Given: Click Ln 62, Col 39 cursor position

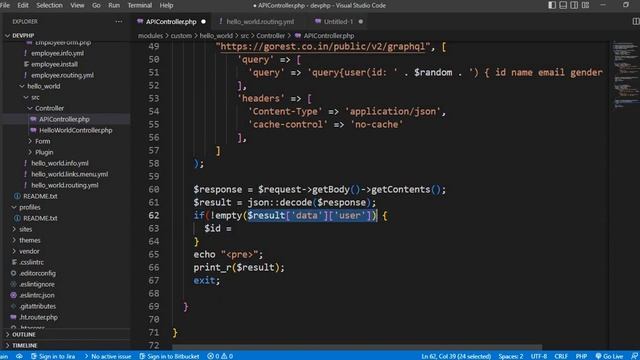Looking at the screenshot, I should (x=456, y=356).
